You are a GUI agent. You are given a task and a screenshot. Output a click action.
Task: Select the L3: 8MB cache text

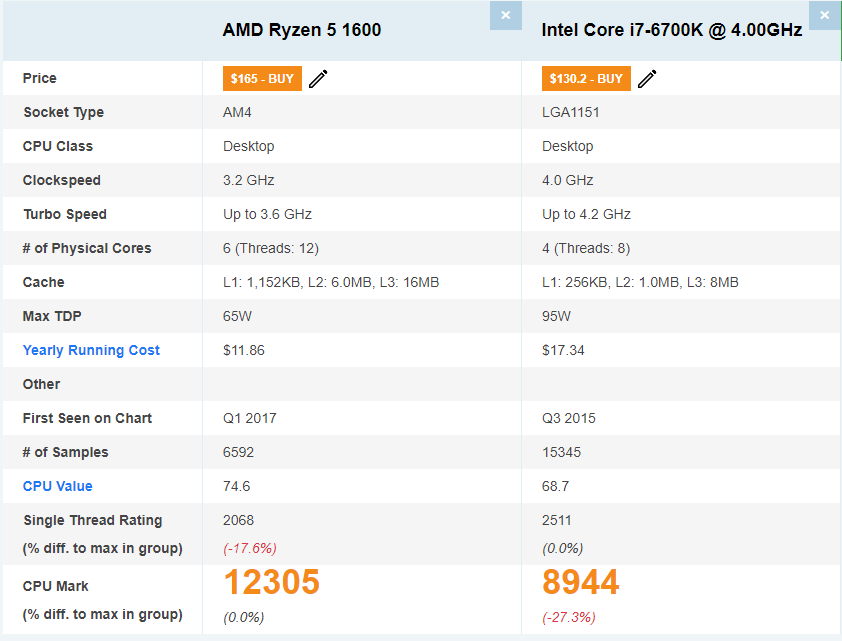tap(713, 282)
